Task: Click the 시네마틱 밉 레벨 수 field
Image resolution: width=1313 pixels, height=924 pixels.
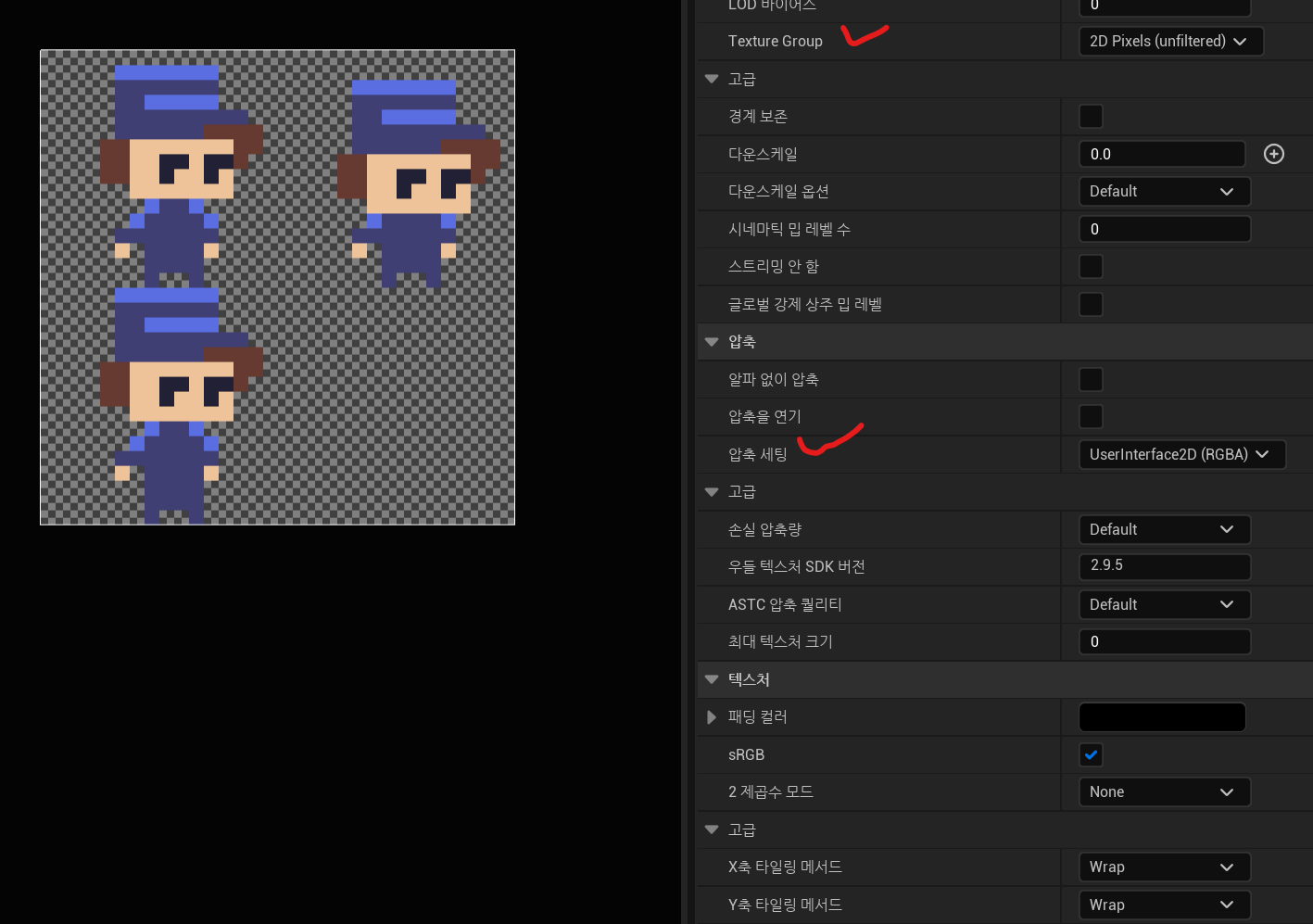Action: click(x=1165, y=229)
